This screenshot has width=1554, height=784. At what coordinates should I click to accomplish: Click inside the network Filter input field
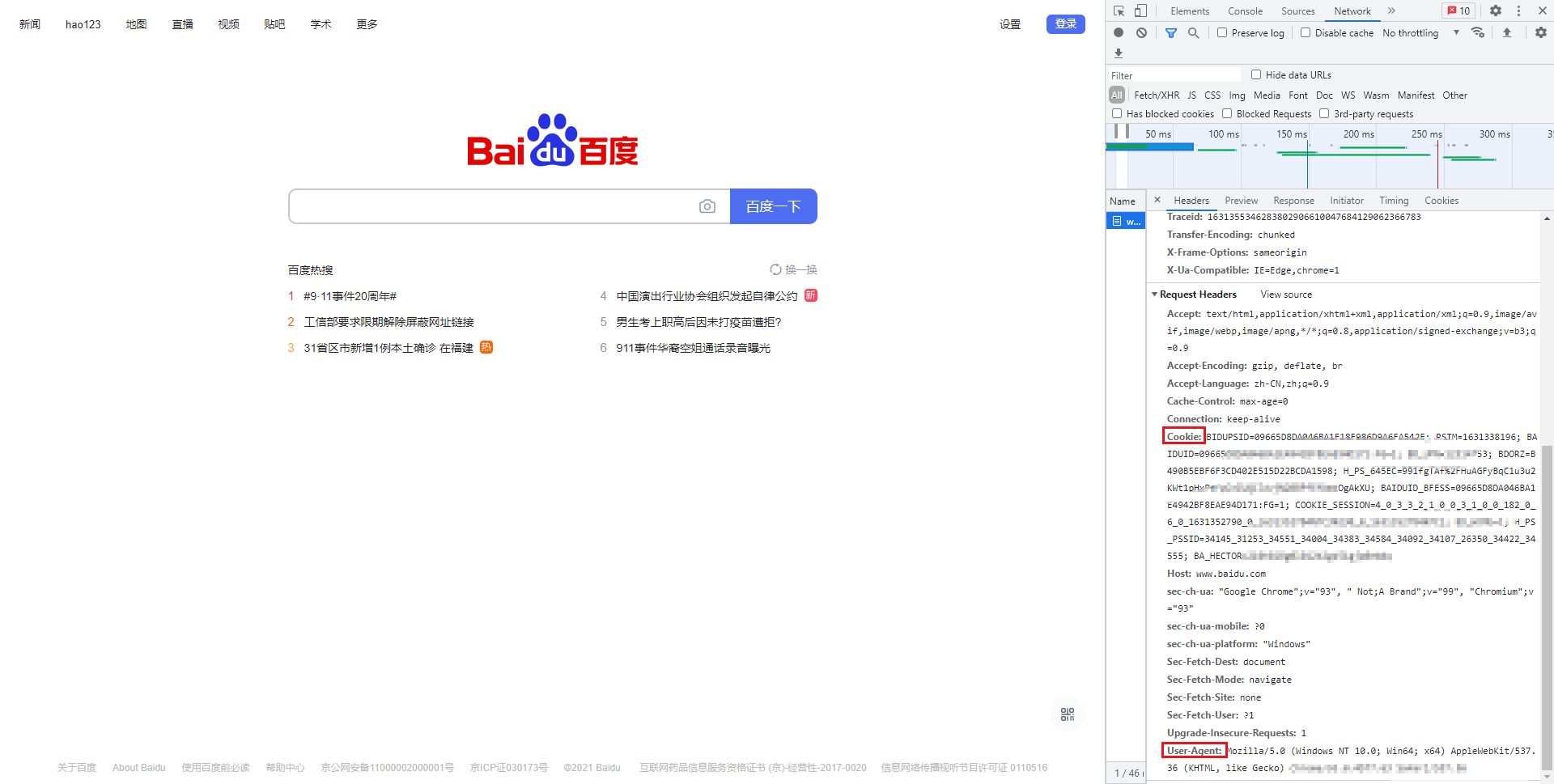1174,74
